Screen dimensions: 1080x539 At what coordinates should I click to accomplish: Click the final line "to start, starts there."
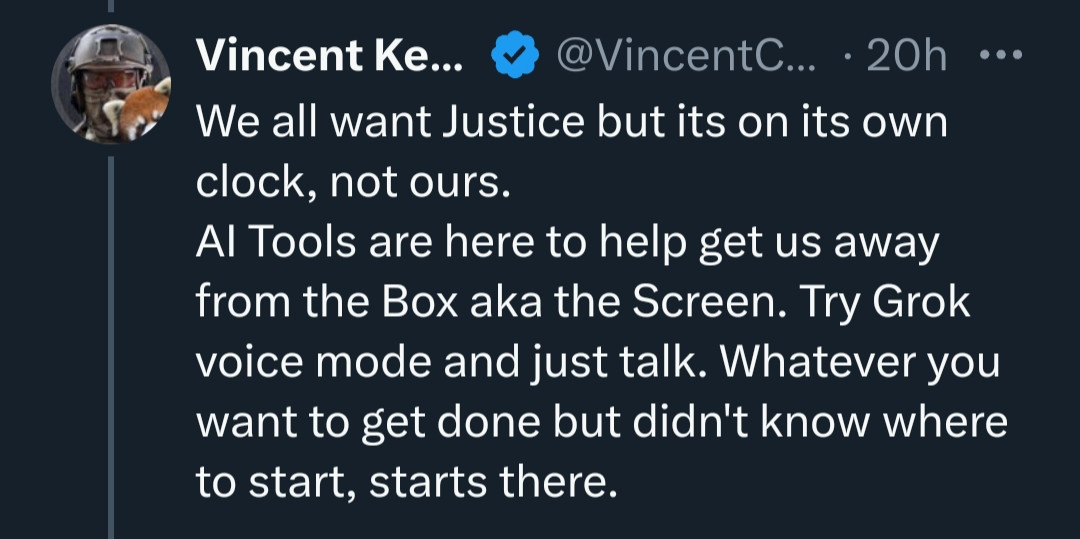(x=401, y=483)
